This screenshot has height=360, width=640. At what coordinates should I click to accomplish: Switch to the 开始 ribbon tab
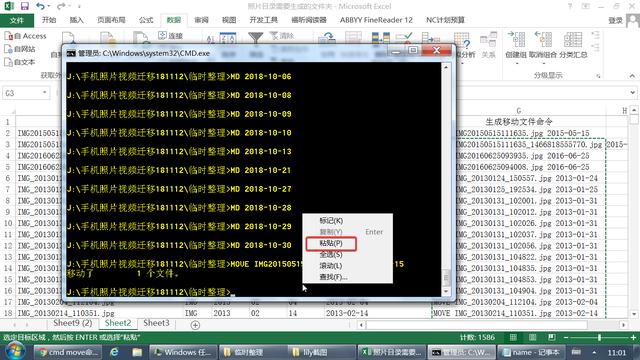click(x=49, y=20)
